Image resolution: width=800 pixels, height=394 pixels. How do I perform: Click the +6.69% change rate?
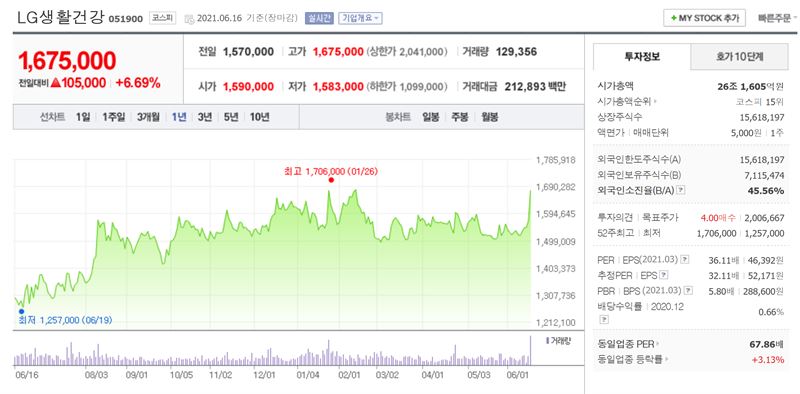coord(138,83)
